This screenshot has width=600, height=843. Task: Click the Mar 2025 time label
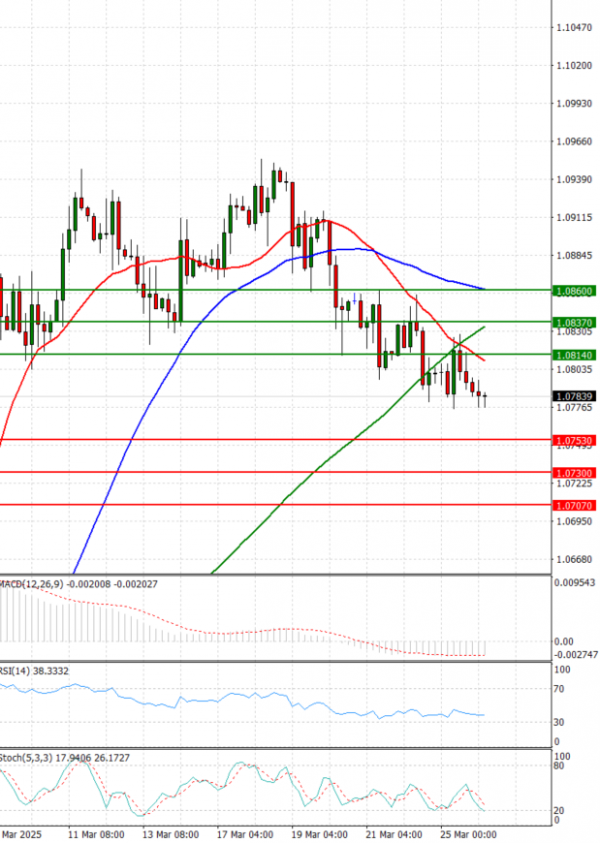pyautogui.click(x=22, y=834)
